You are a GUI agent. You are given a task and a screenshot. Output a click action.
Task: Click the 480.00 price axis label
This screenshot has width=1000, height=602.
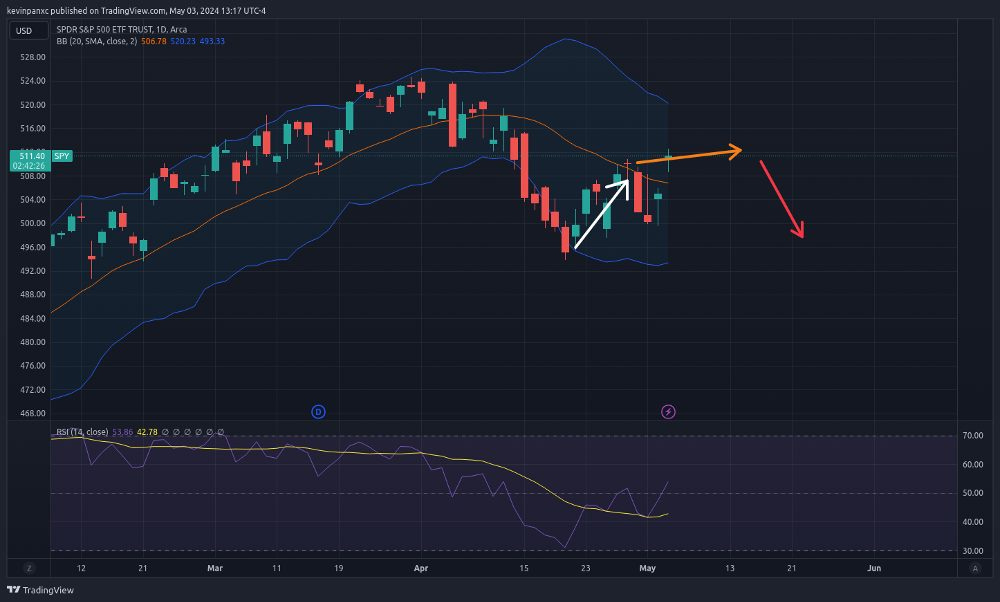33,342
